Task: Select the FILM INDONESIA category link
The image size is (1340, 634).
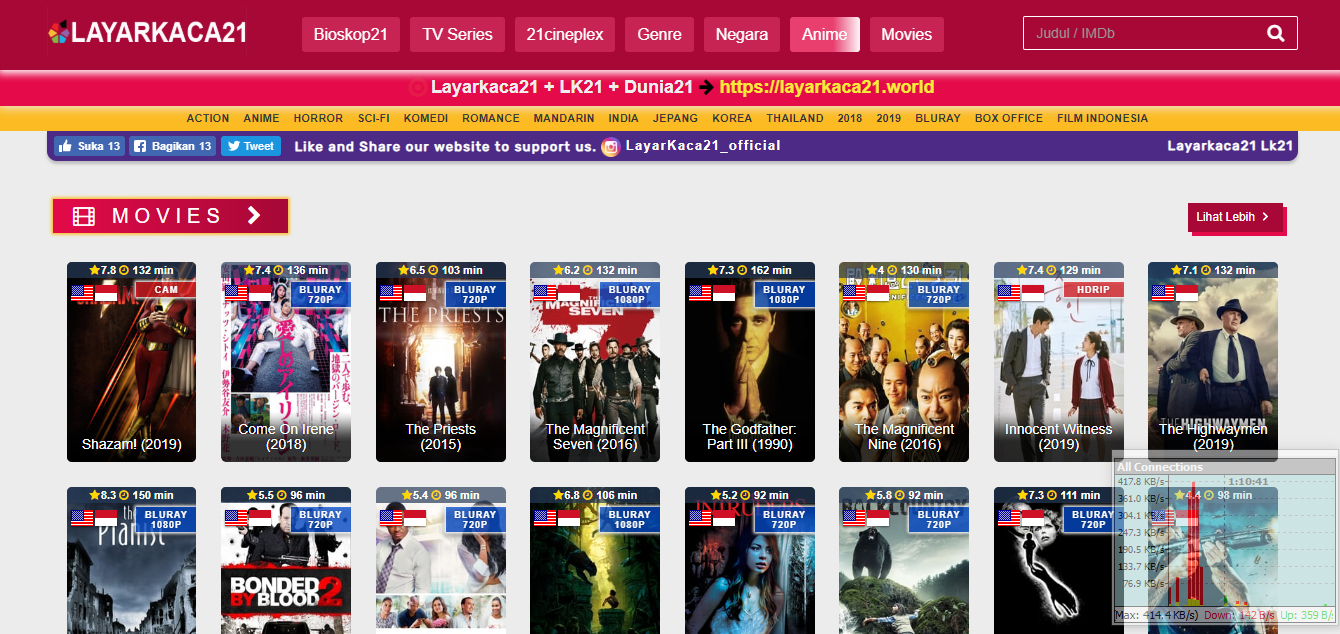Action: [1103, 118]
